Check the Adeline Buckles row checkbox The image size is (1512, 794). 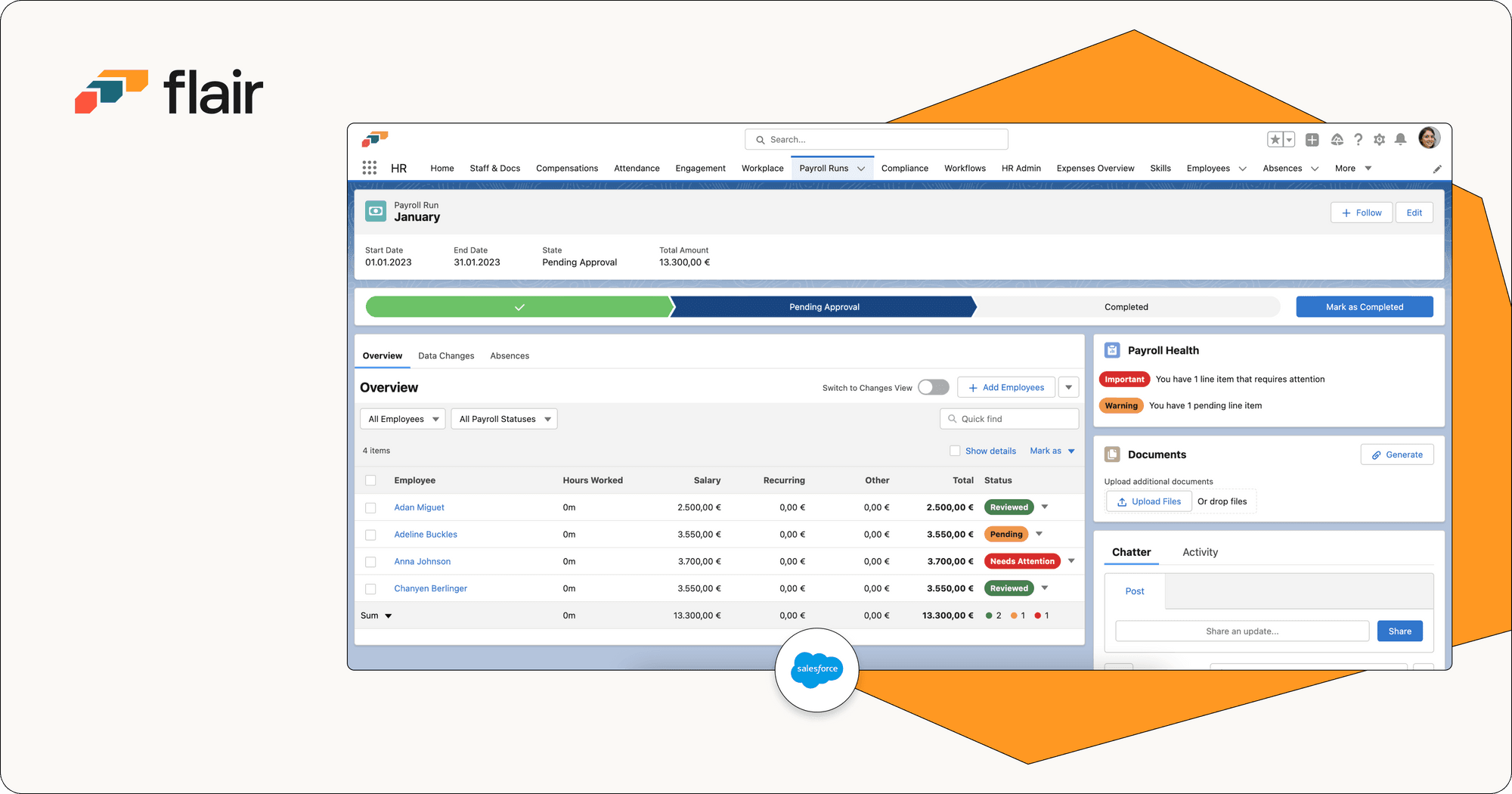tap(370, 535)
